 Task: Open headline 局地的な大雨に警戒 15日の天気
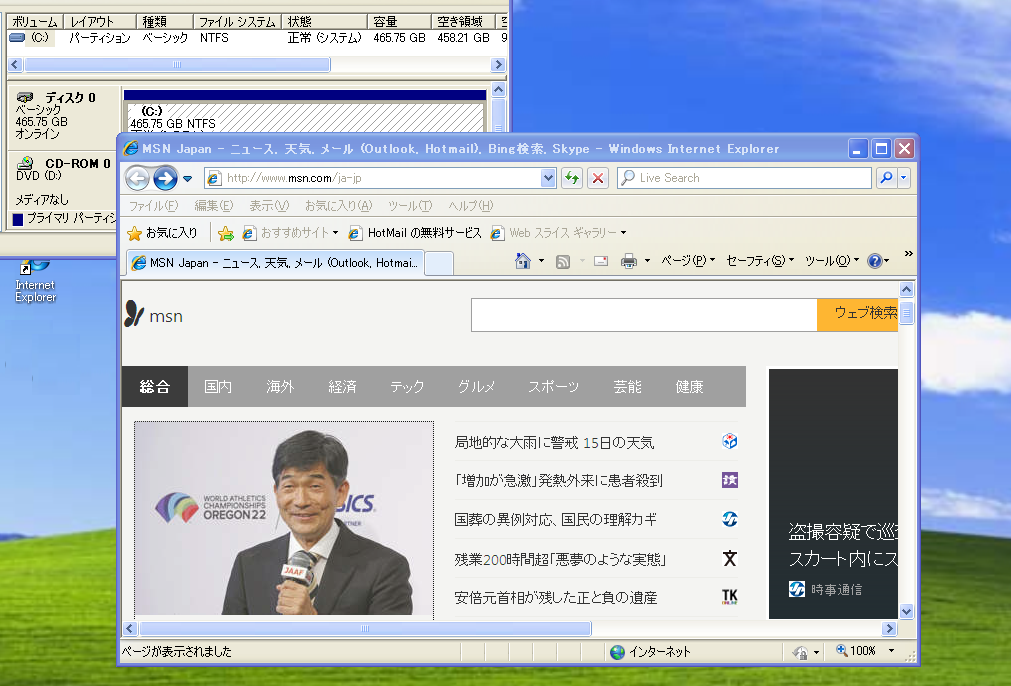tap(555, 442)
